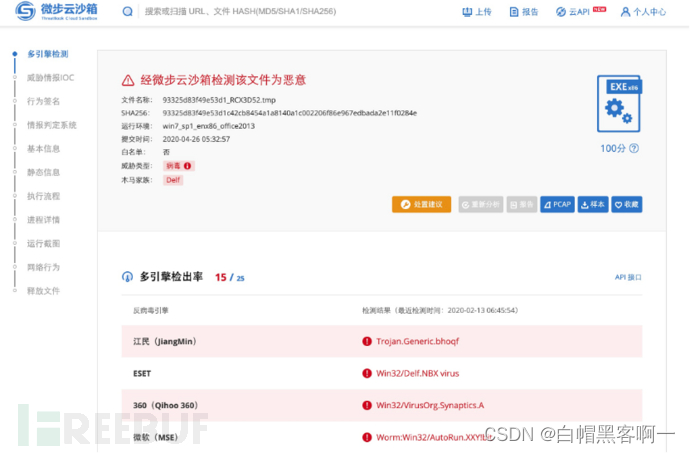Image resolution: width=690 pixels, height=453 pixels.
Task: Jump to 网络行为 section
Action: pos(44,267)
